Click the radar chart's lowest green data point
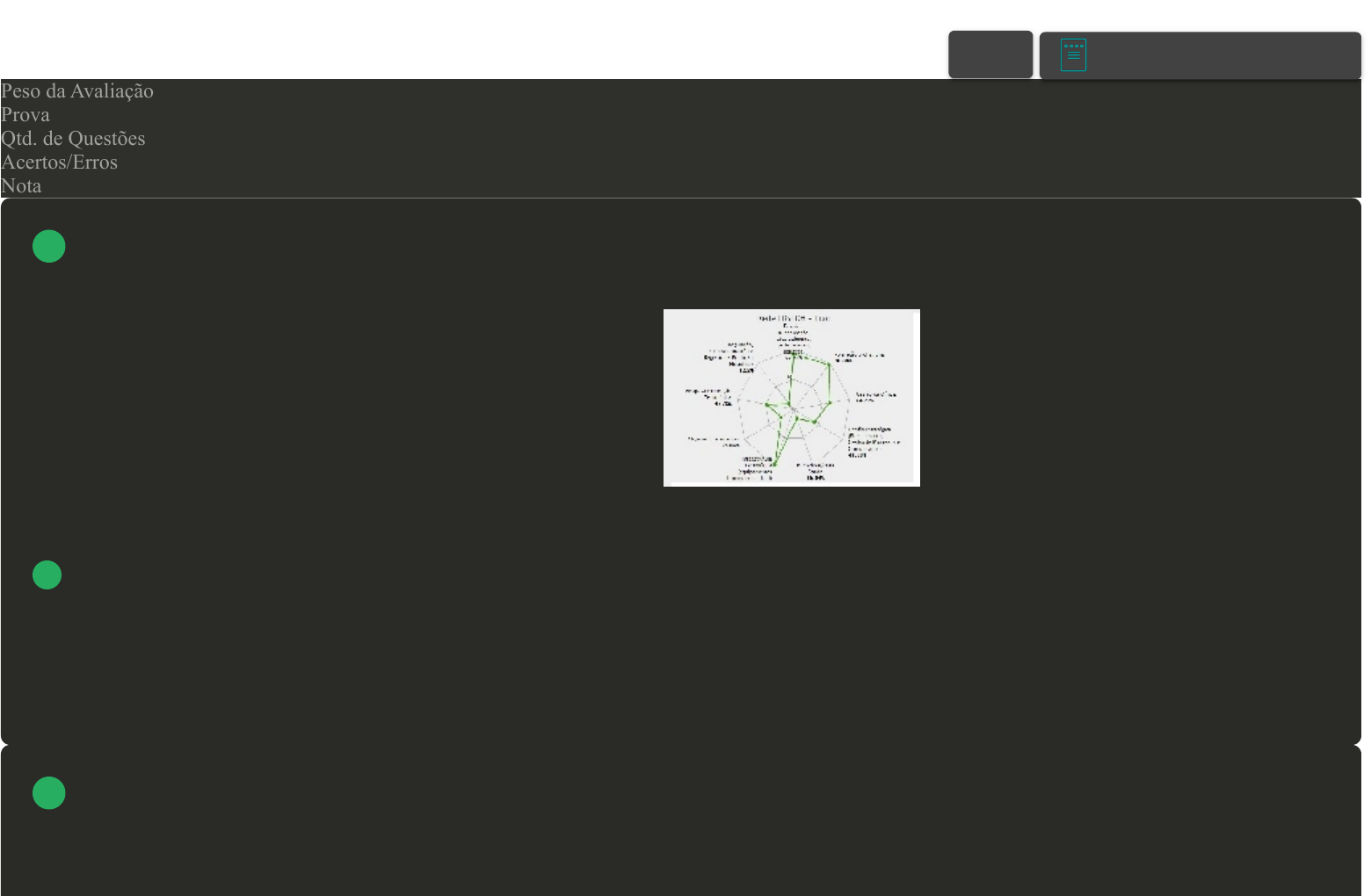1371x896 pixels. pos(774,464)
